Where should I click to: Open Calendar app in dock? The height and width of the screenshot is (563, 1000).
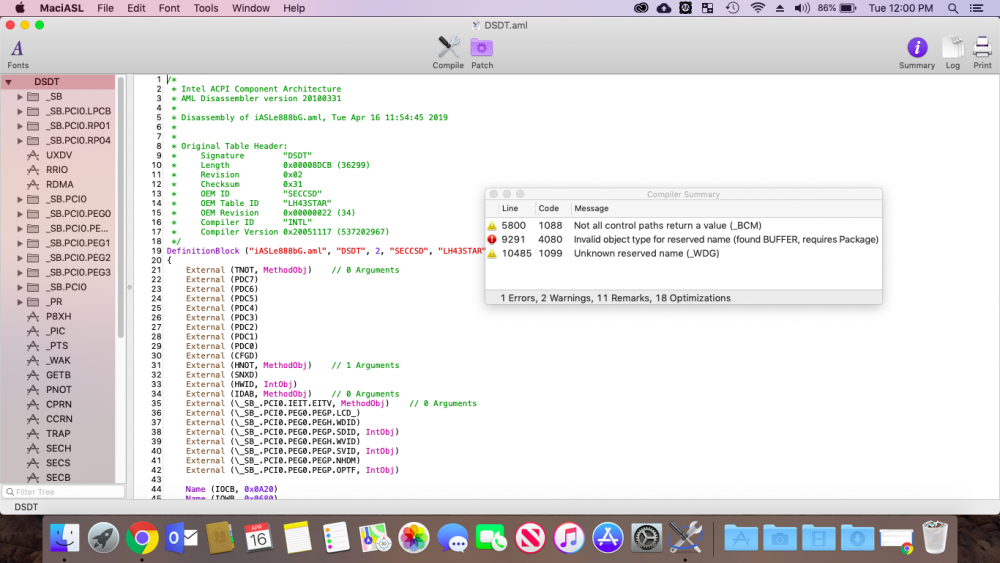pyautogui.click(x=258, y=538)
